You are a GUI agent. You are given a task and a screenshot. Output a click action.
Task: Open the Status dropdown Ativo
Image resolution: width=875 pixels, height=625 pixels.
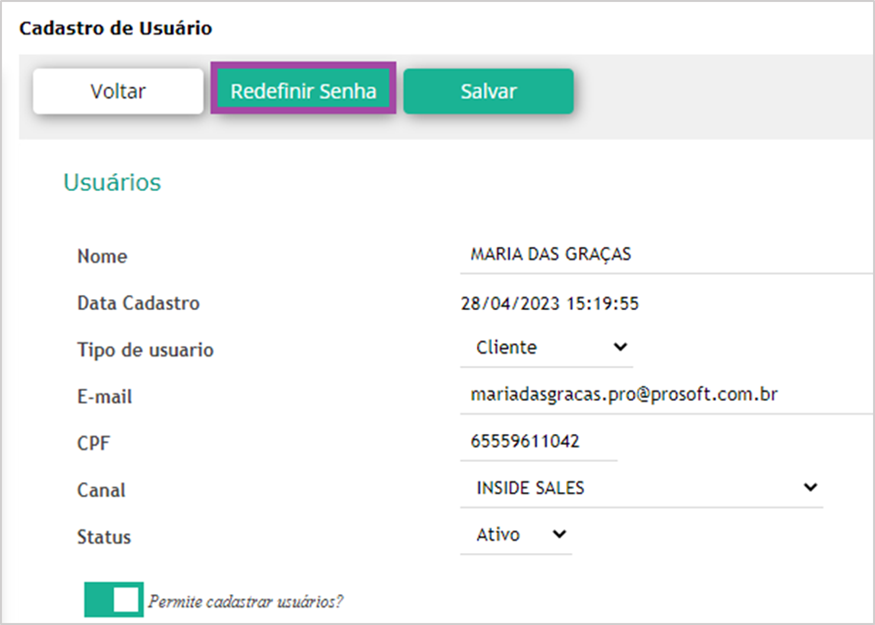tap(516, 535)
